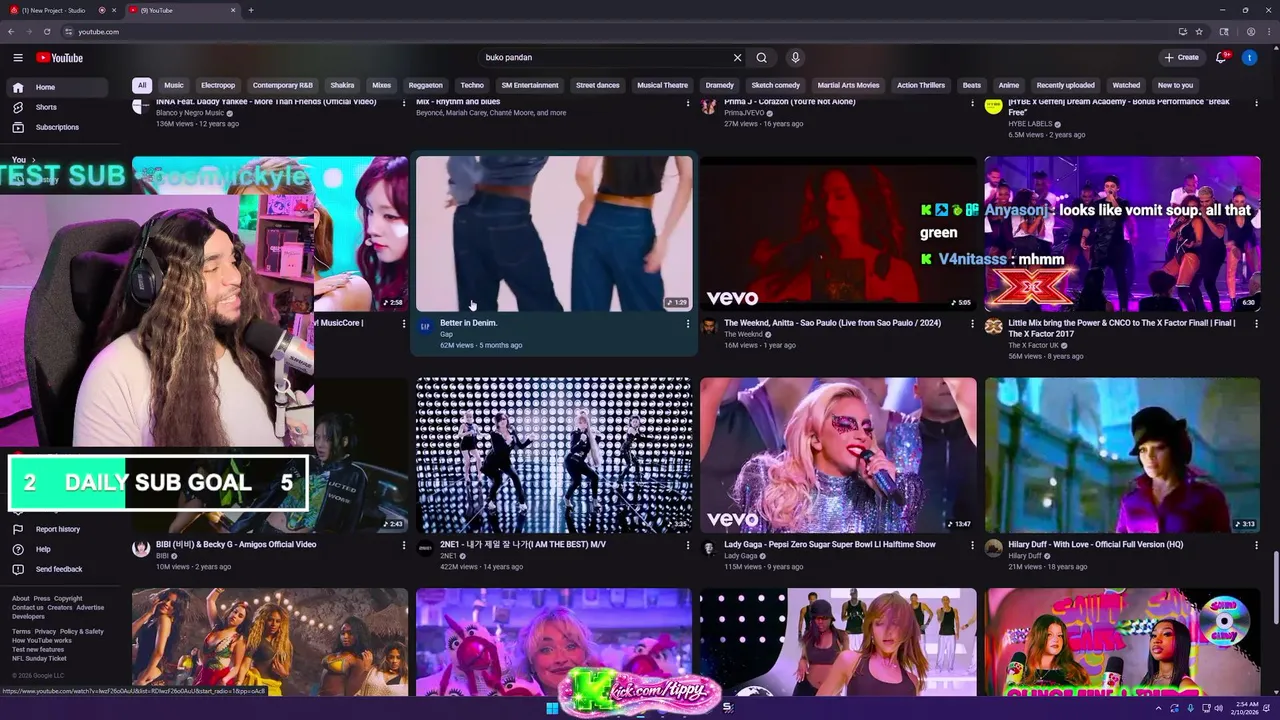Viewport: 1280px width, 720px height.
Task: Select the Electropop filter chip
Action: coord(218,85)
